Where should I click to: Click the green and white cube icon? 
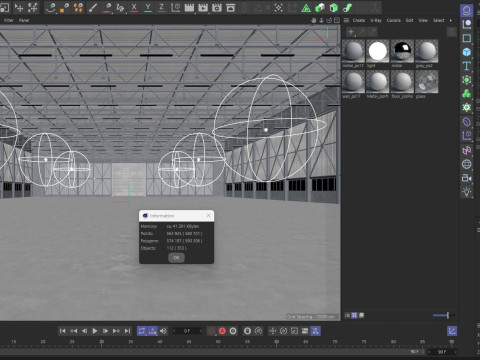[x=320, y=8]
